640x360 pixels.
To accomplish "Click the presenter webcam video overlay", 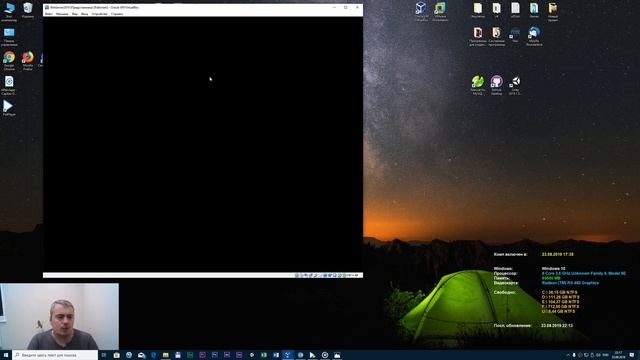I will point(60,316).
